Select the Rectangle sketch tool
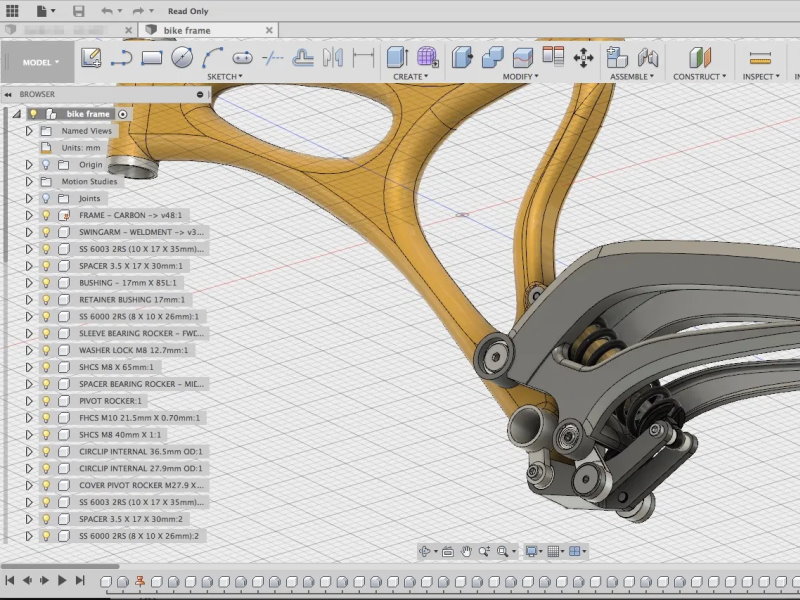800x600 pixels. 152,58
